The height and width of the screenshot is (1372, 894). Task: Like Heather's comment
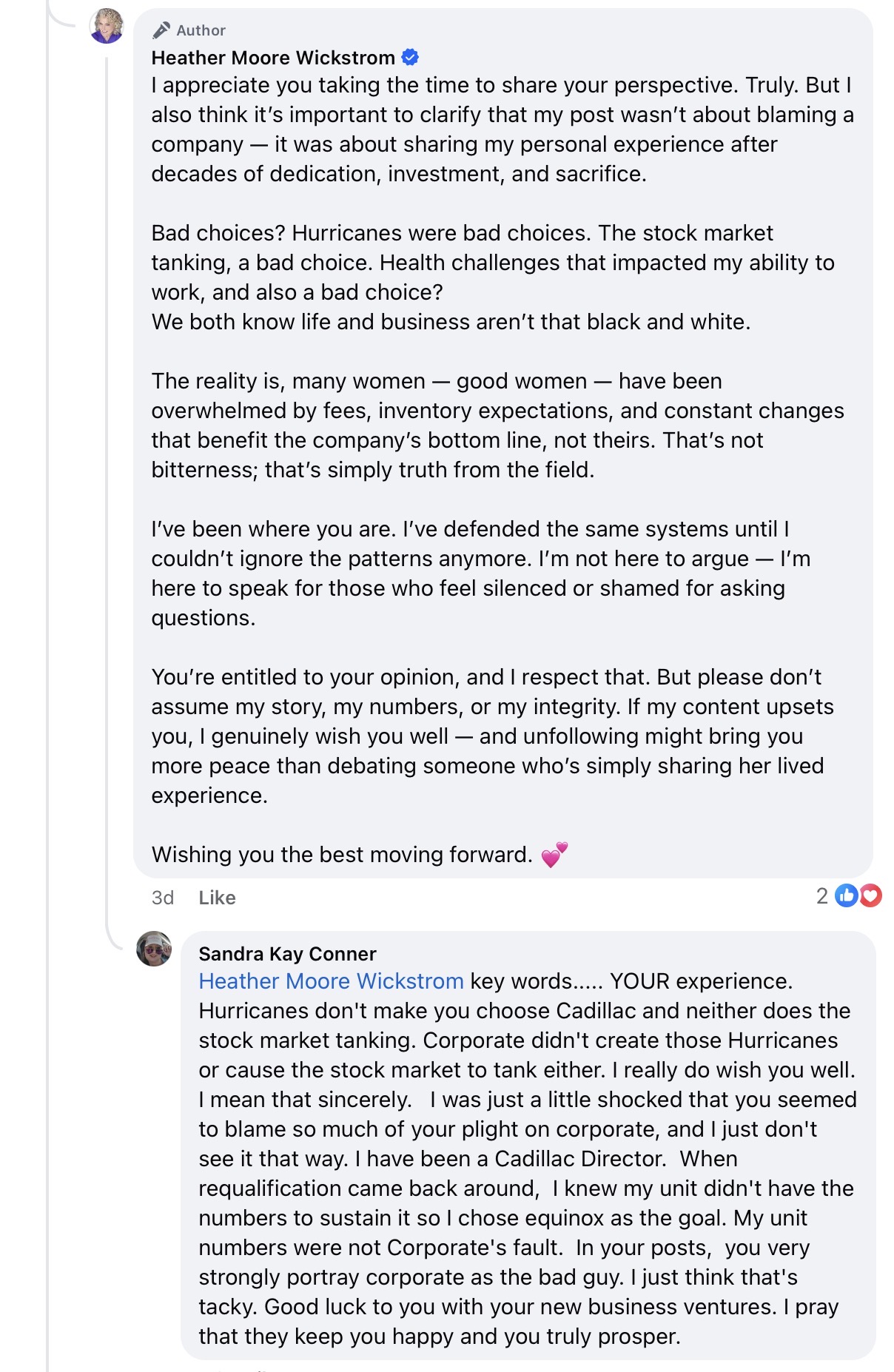[217, 898]
